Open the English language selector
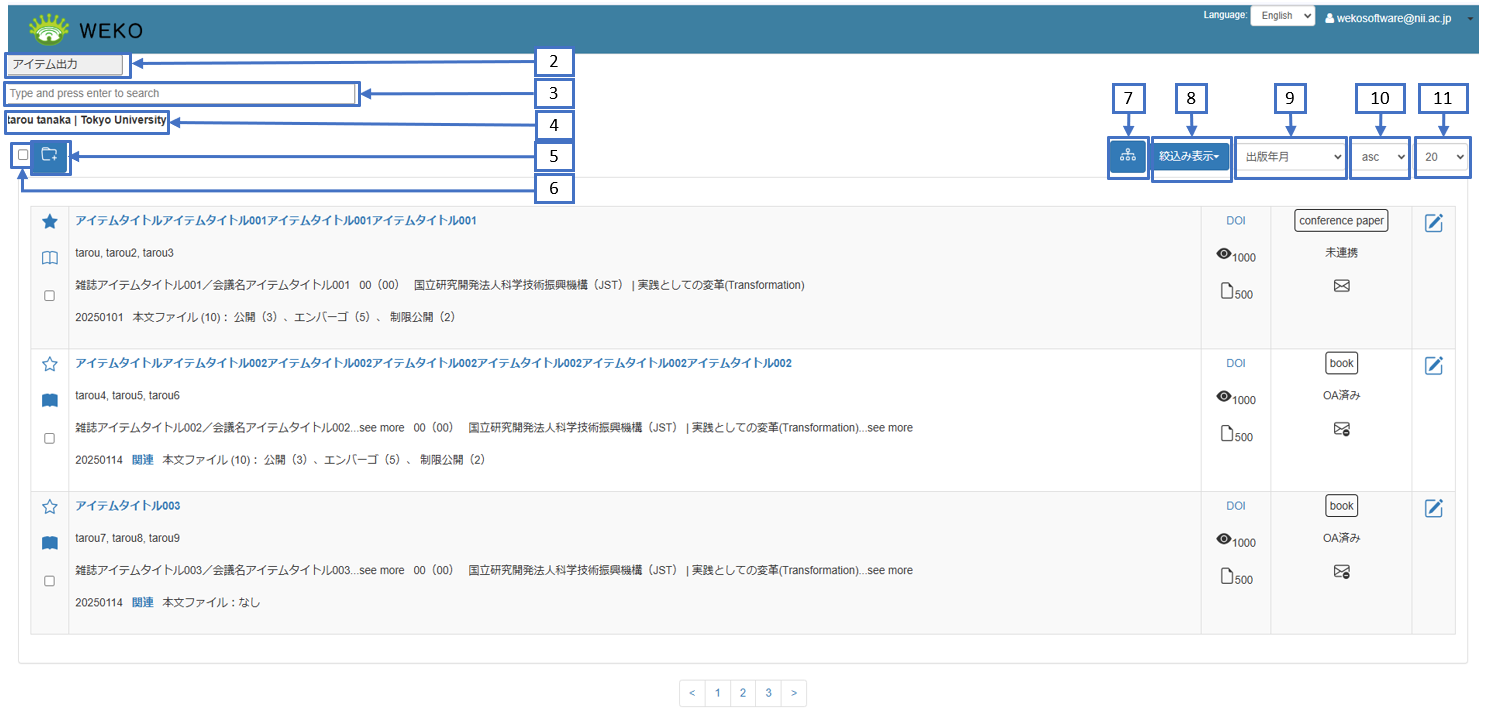Image resolution: width=1485 pixels, height=719 pixels. 1284,16
